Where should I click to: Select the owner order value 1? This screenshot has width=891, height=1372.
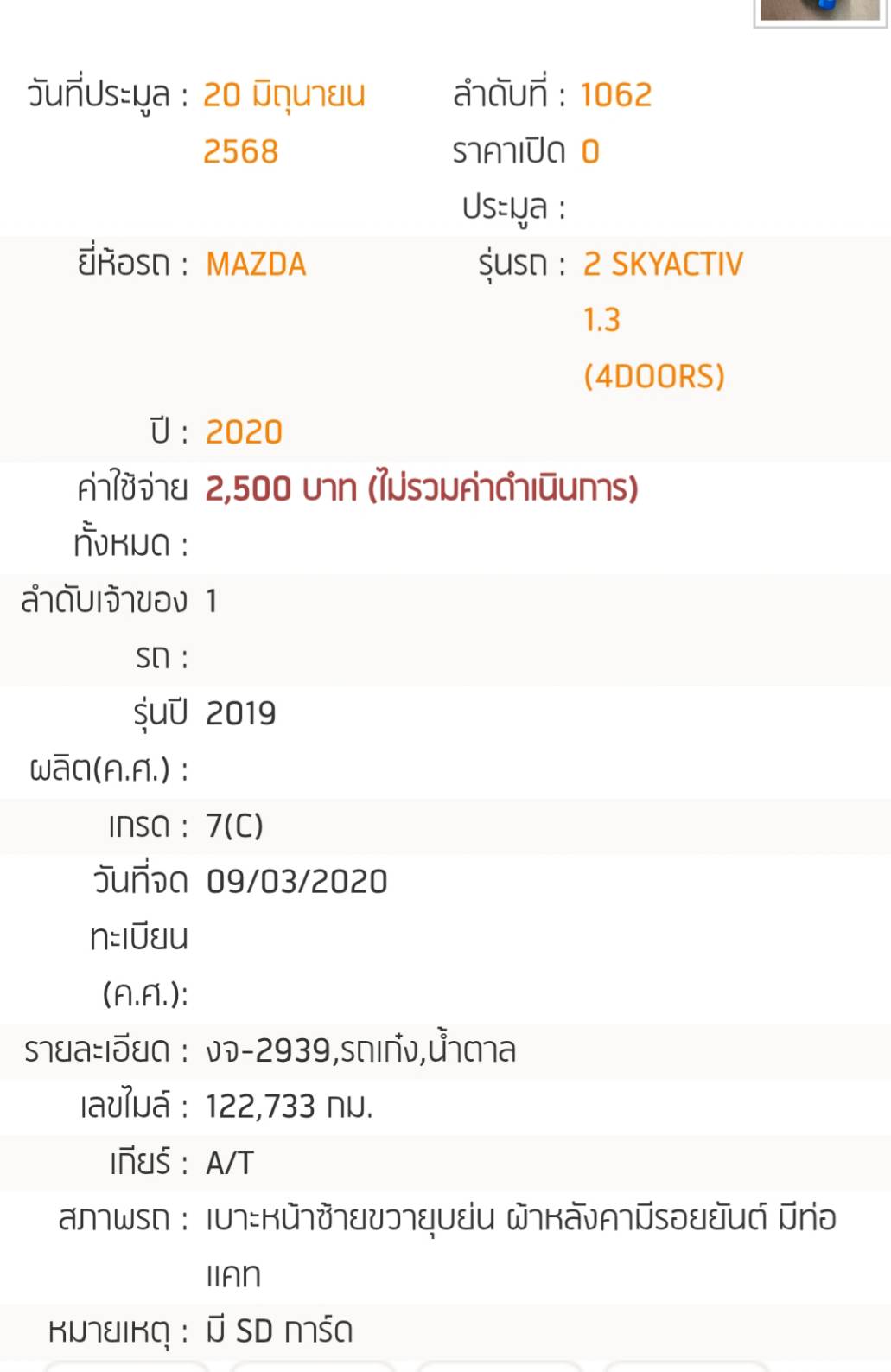212,601
